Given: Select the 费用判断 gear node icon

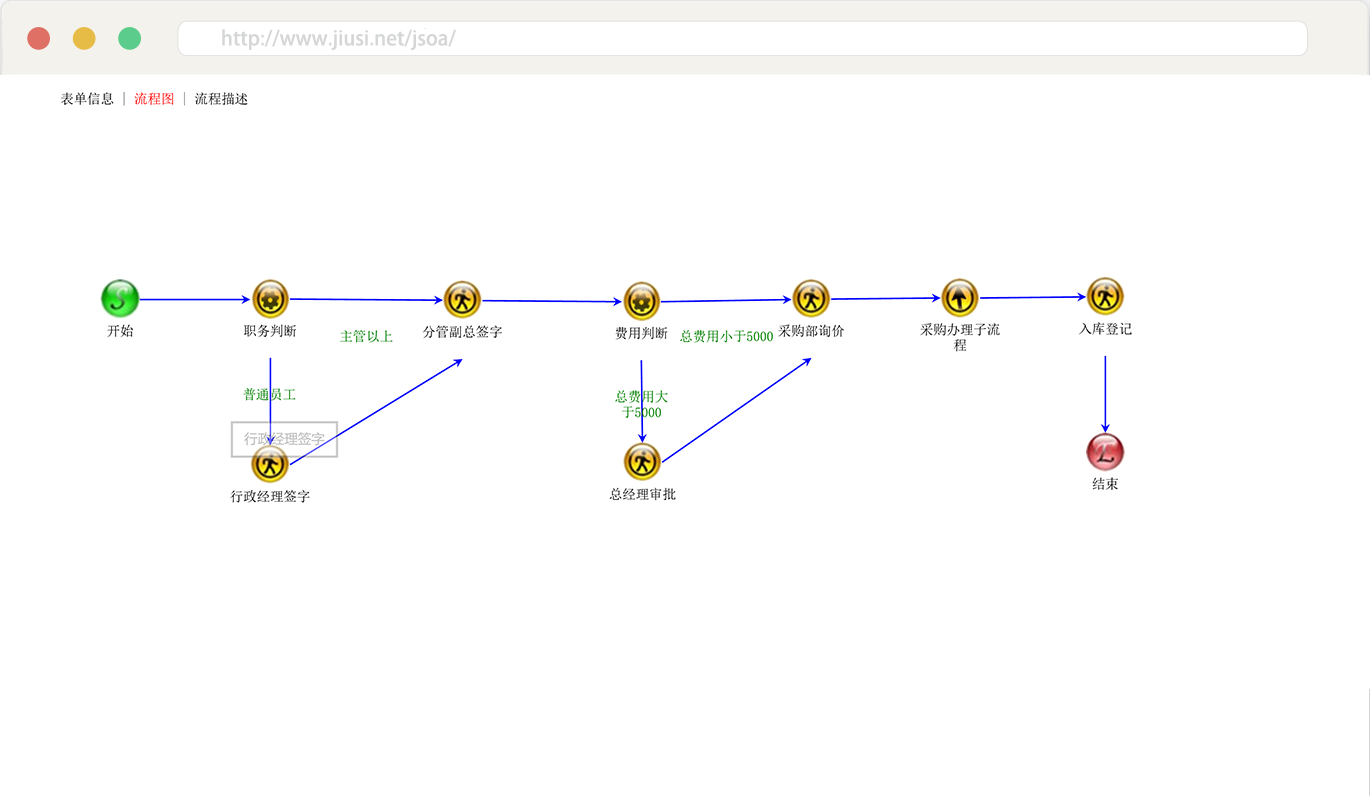Looking at the screenshot, I should tap(641, 301).
